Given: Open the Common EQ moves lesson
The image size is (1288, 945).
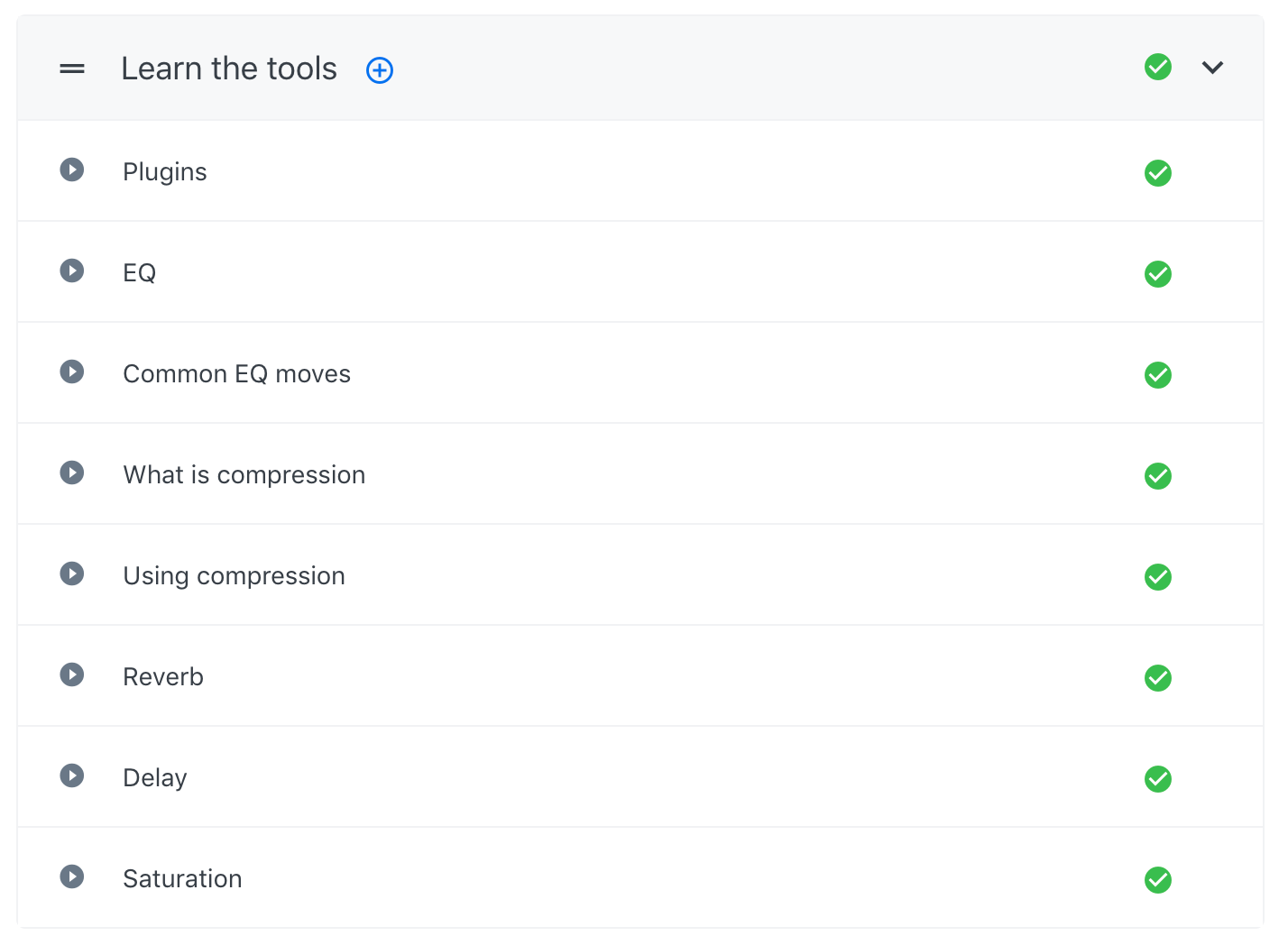Looking at the screenshot, I should click(x=236, y=374).
